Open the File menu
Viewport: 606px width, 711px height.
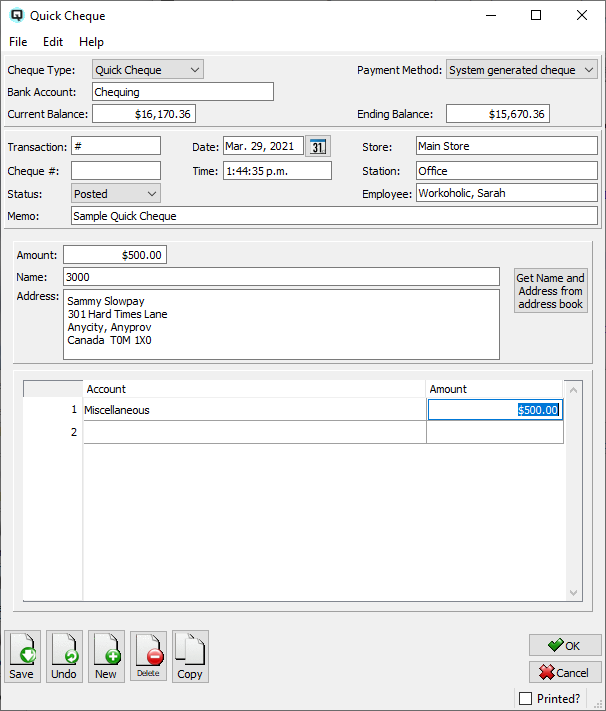(x=18, y=42)
